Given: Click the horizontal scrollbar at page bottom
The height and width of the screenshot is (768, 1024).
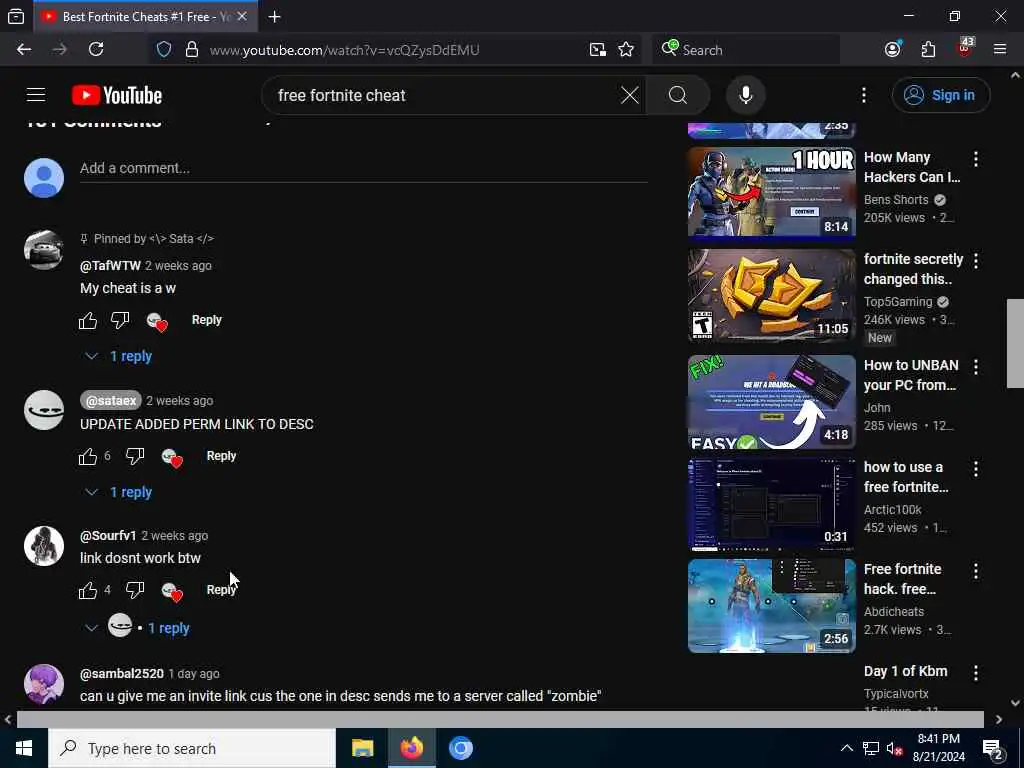Looking at the screenshot, I should tap(500, 720).
